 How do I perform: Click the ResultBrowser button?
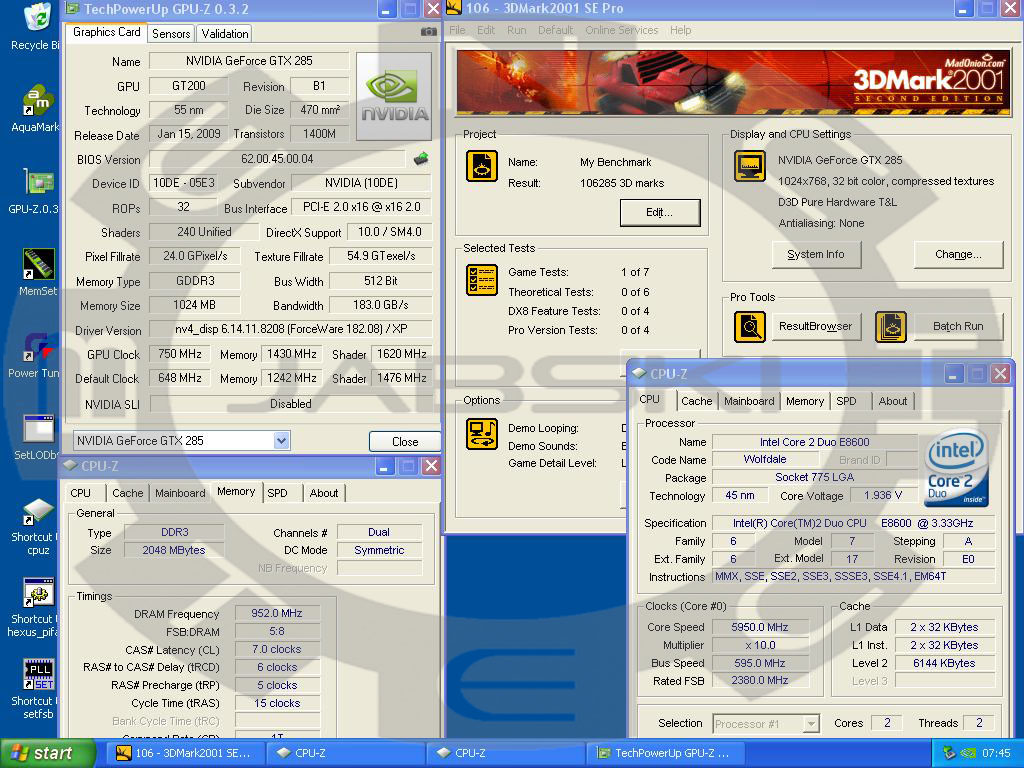pos(815,326)
